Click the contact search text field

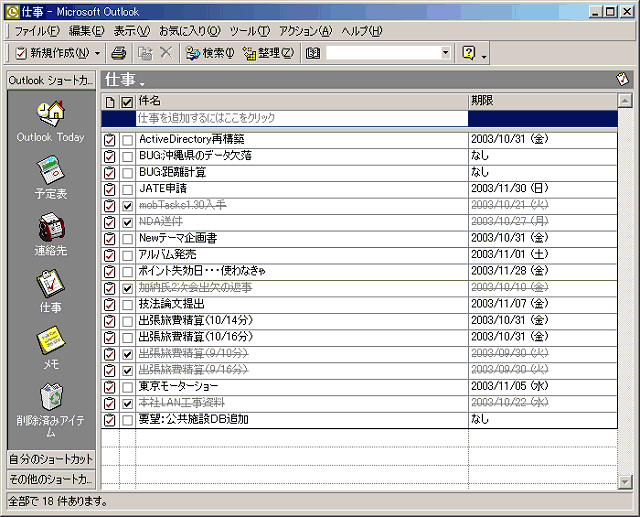pos(383,53)
